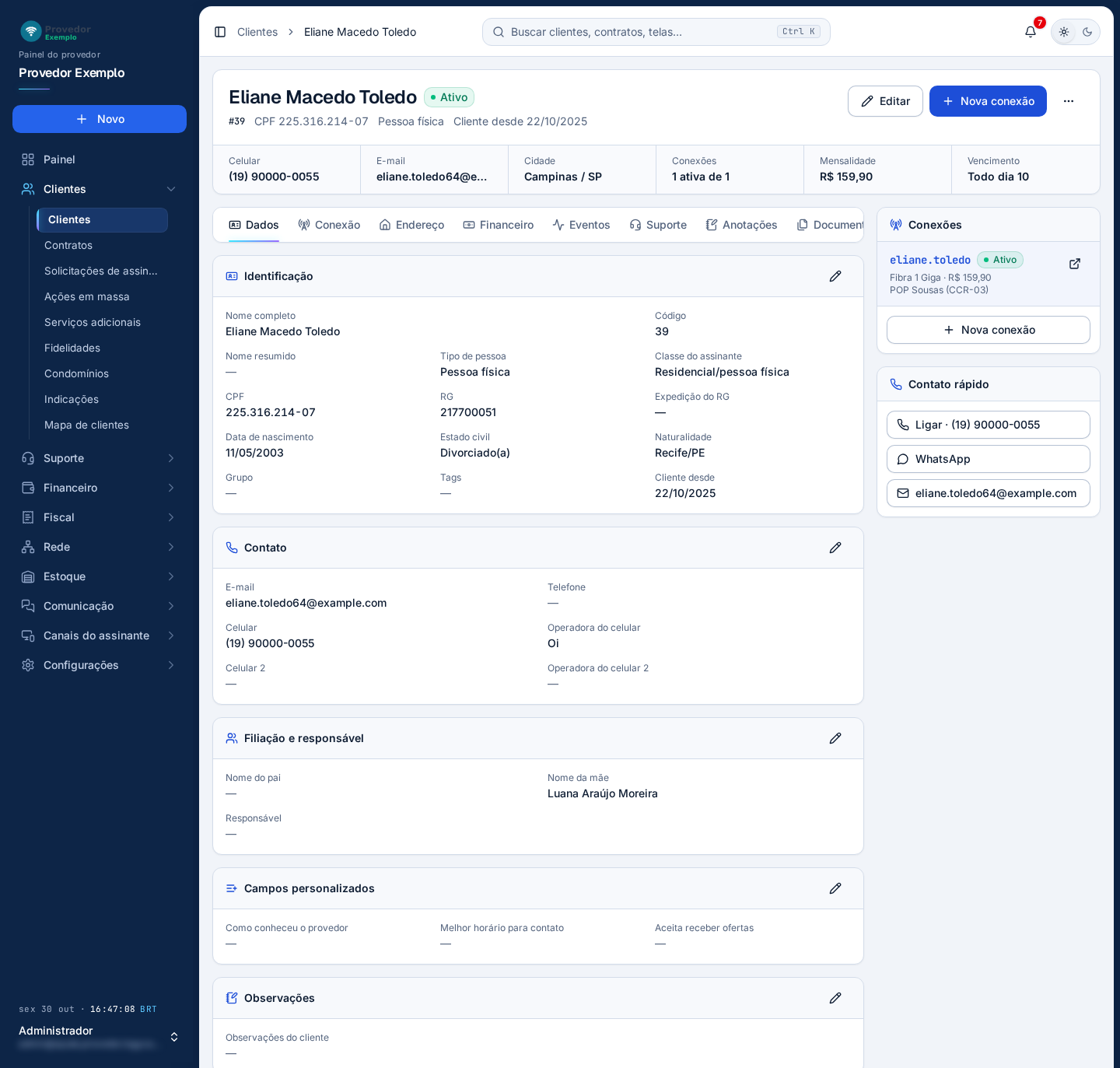Open eliane.toledo connection external link icon
This screenshot has width=1120, height=1068.
[1075, 264]
